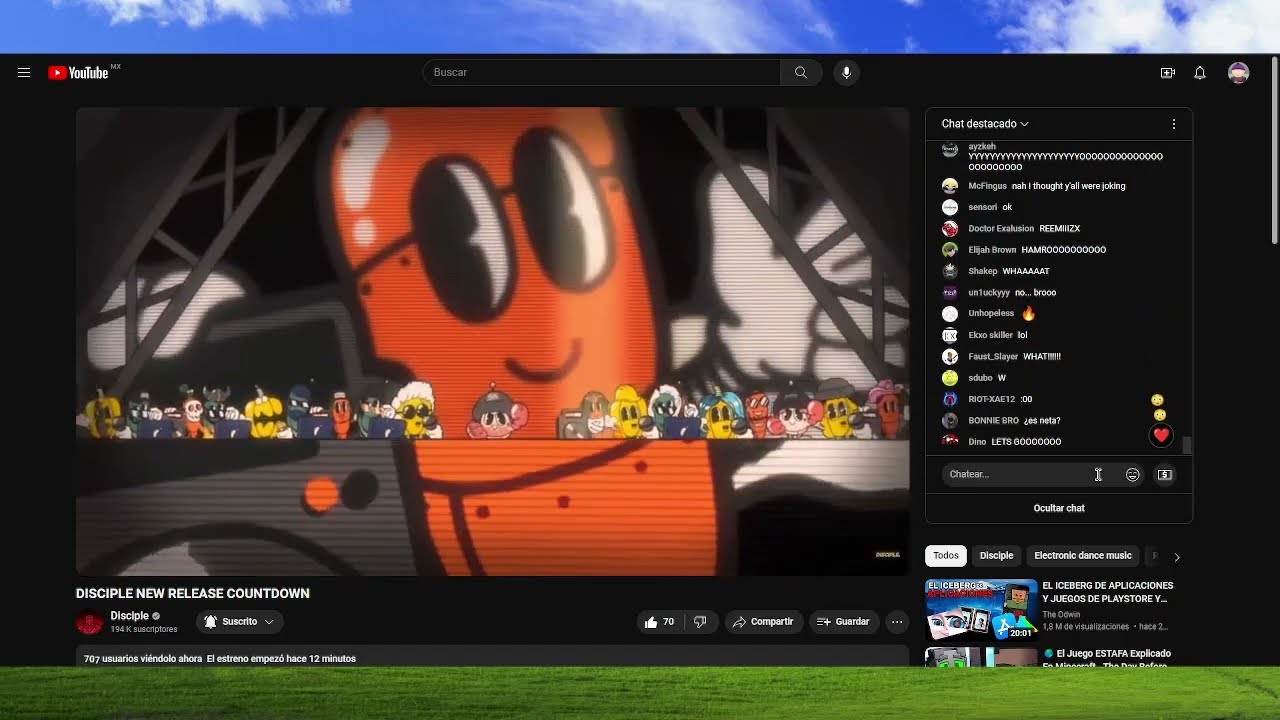Open the emoji picker in chat
The height and width of the screenshot is (720, 1280).
tap(1133, 475)
